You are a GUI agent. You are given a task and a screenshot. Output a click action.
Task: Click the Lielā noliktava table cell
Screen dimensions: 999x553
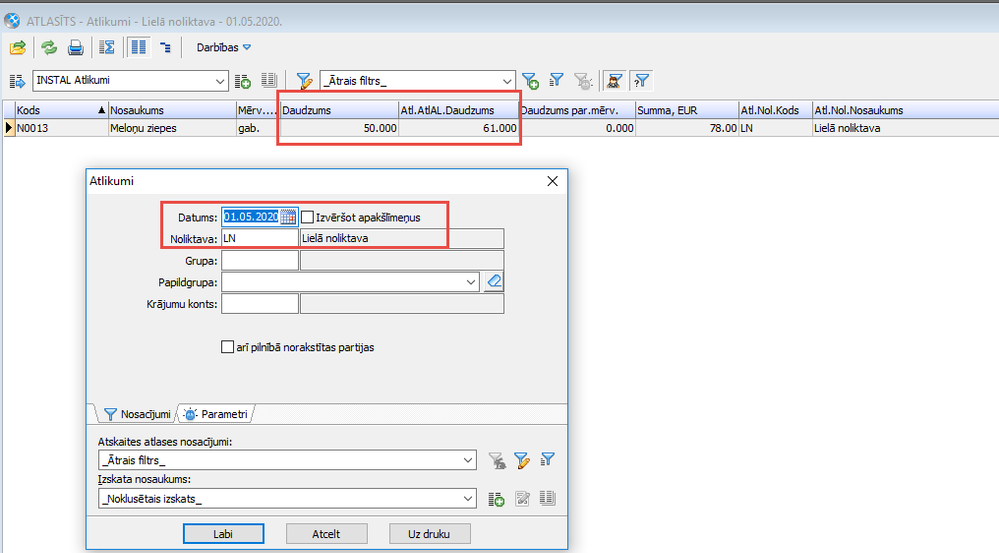[905, 128]
